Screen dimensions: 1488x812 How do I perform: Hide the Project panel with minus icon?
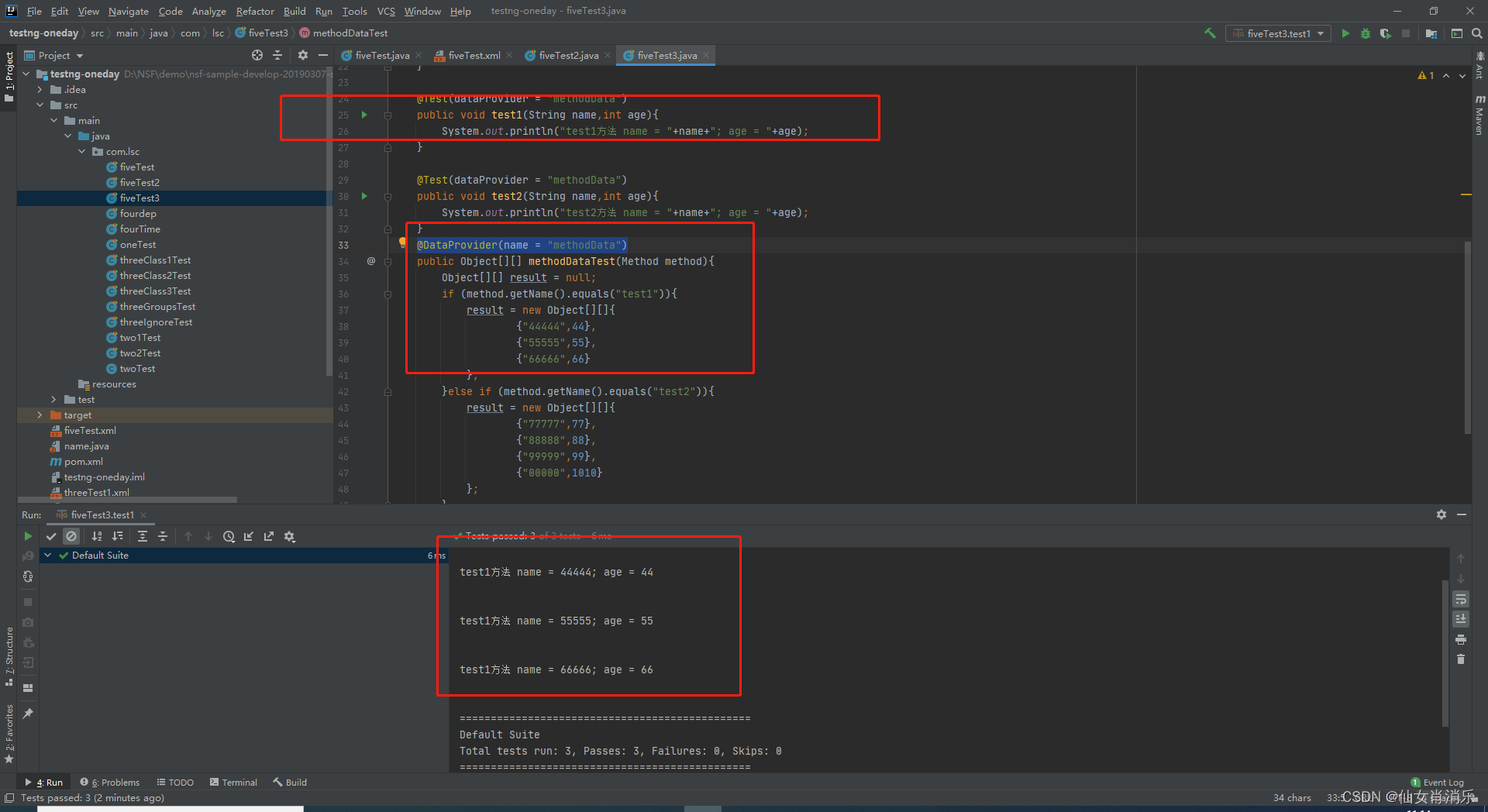tap(322, 55)
